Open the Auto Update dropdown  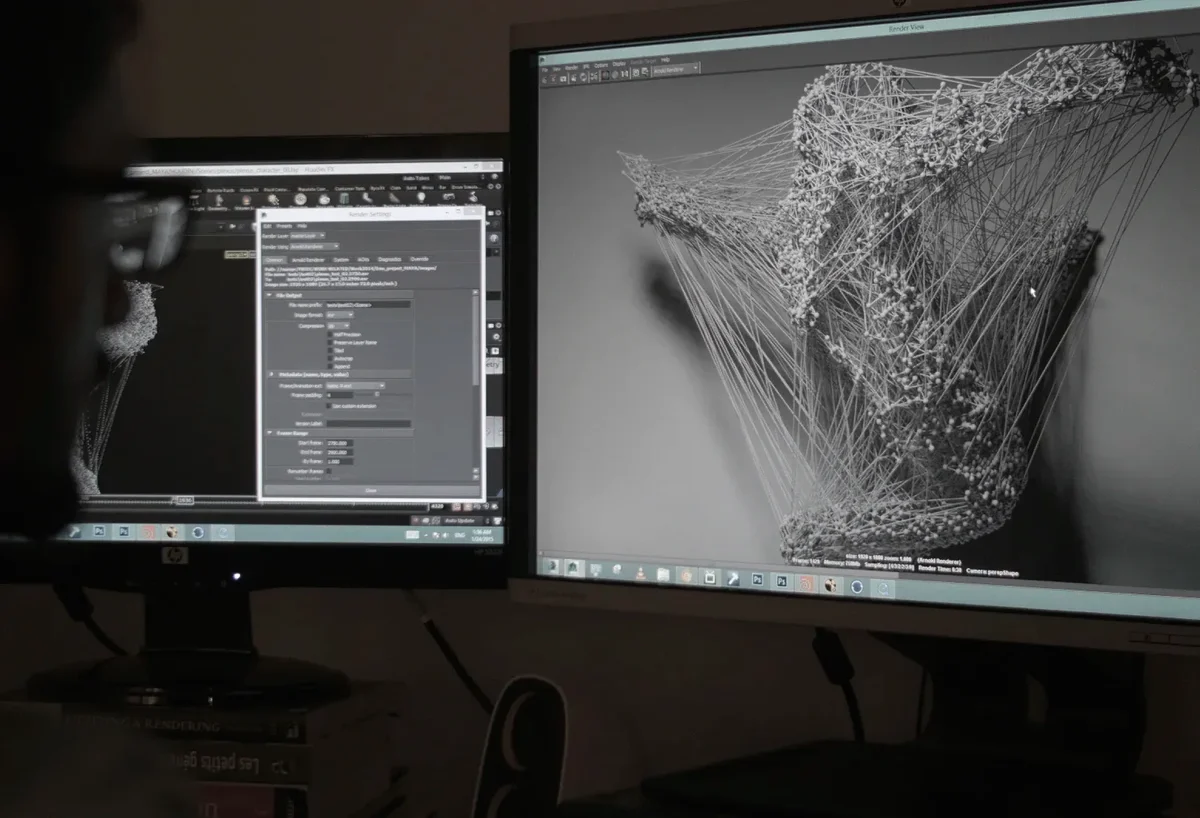(466, 521)
